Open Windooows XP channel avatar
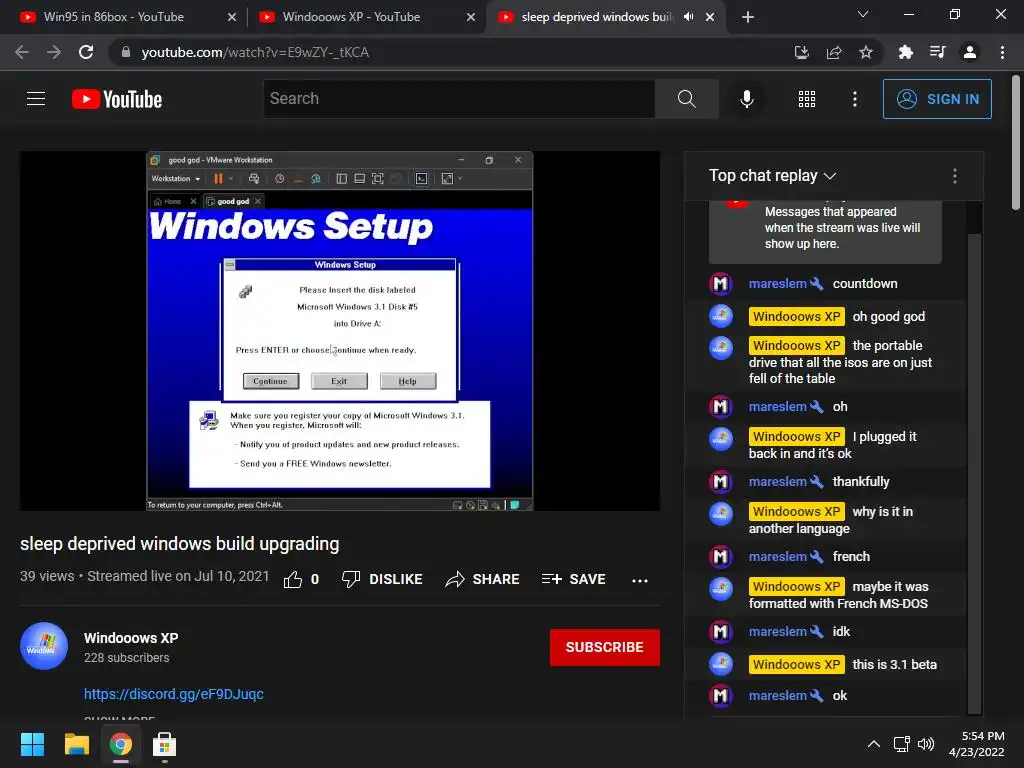The width and height of the screenshot is (1024, 768). [x=44, y=646]
